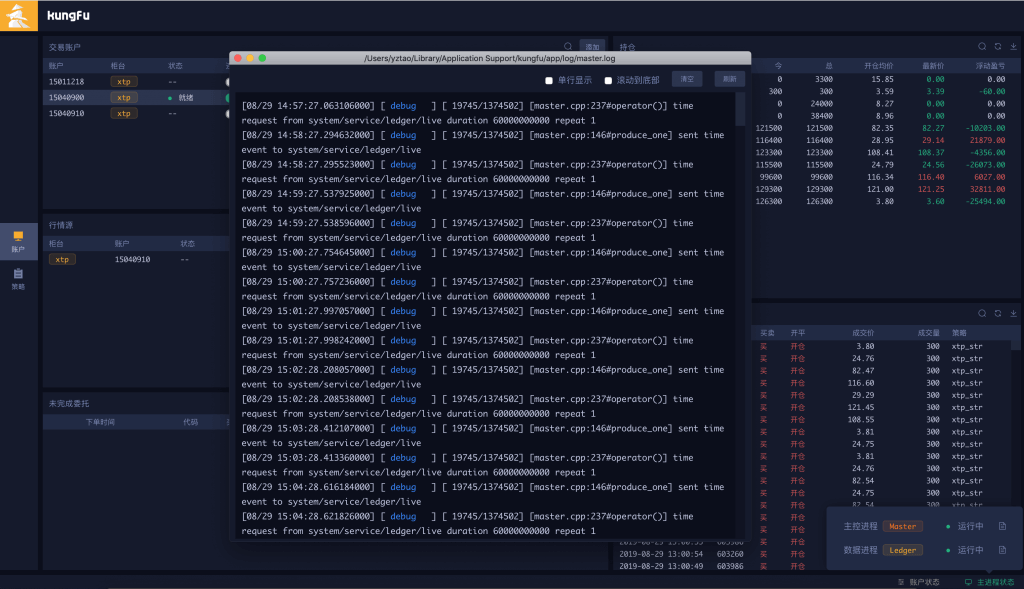Enable the 滚动到底部 checkbox
Image resolution: width=1024 pixels, height=589 pixels.
click(x=608, y=80)
